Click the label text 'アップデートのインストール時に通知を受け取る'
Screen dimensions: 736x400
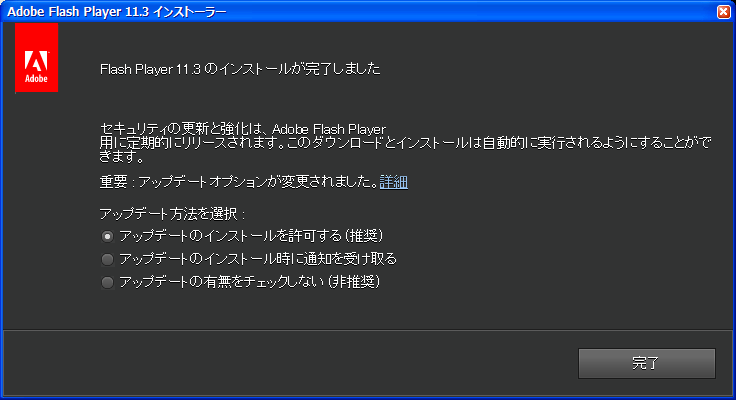(x=257, y=259)
